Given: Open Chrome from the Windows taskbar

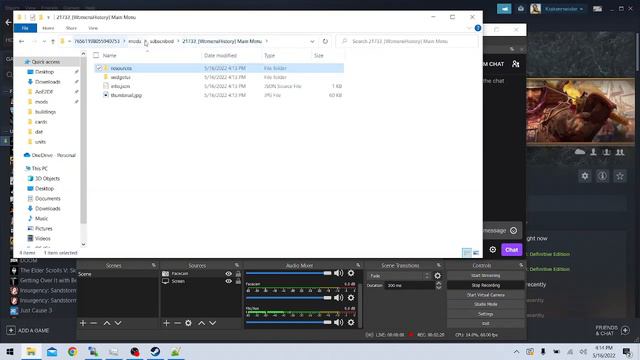Looking at the screenshot, I should coord(73,351).
